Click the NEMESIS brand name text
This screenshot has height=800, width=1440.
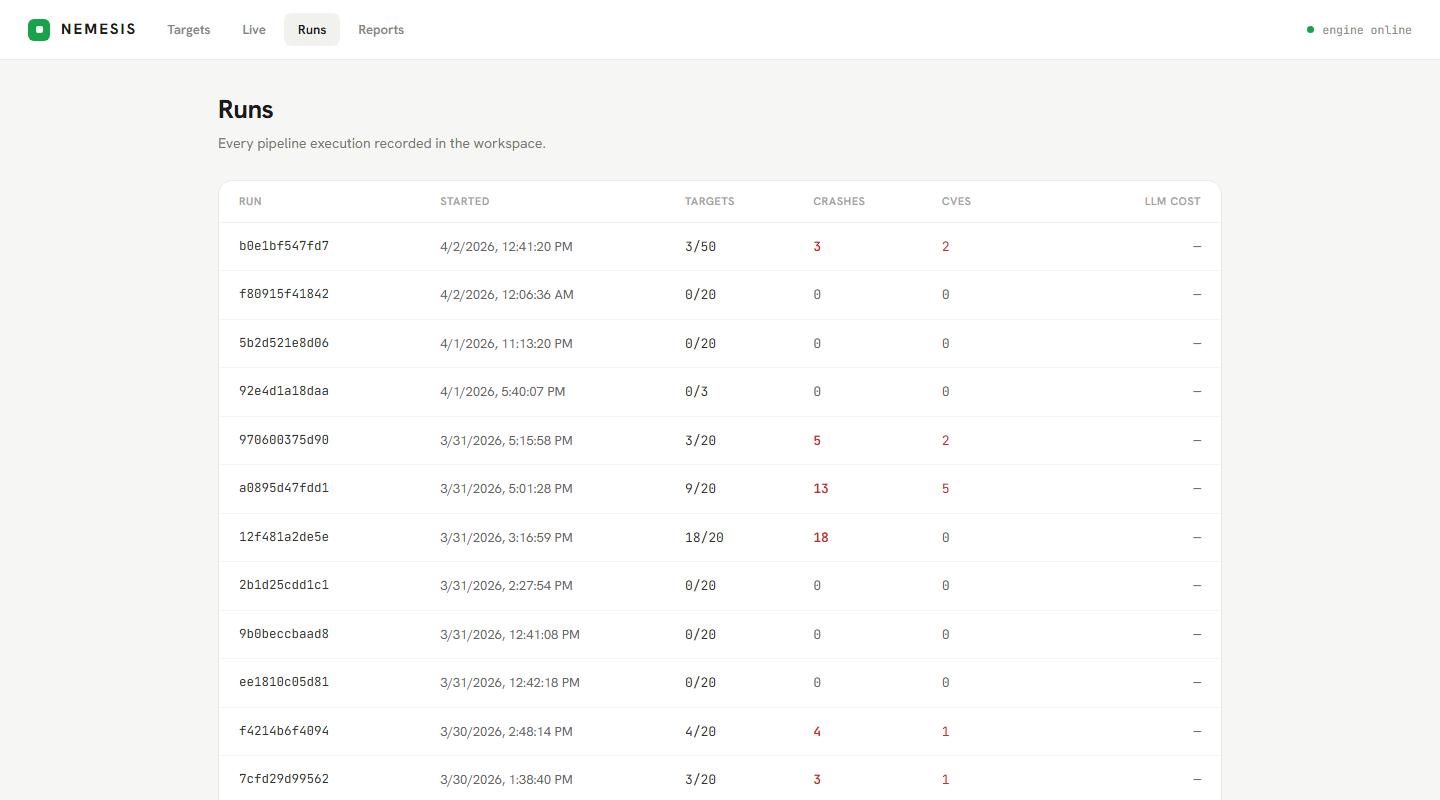click(x=98, y=30)
